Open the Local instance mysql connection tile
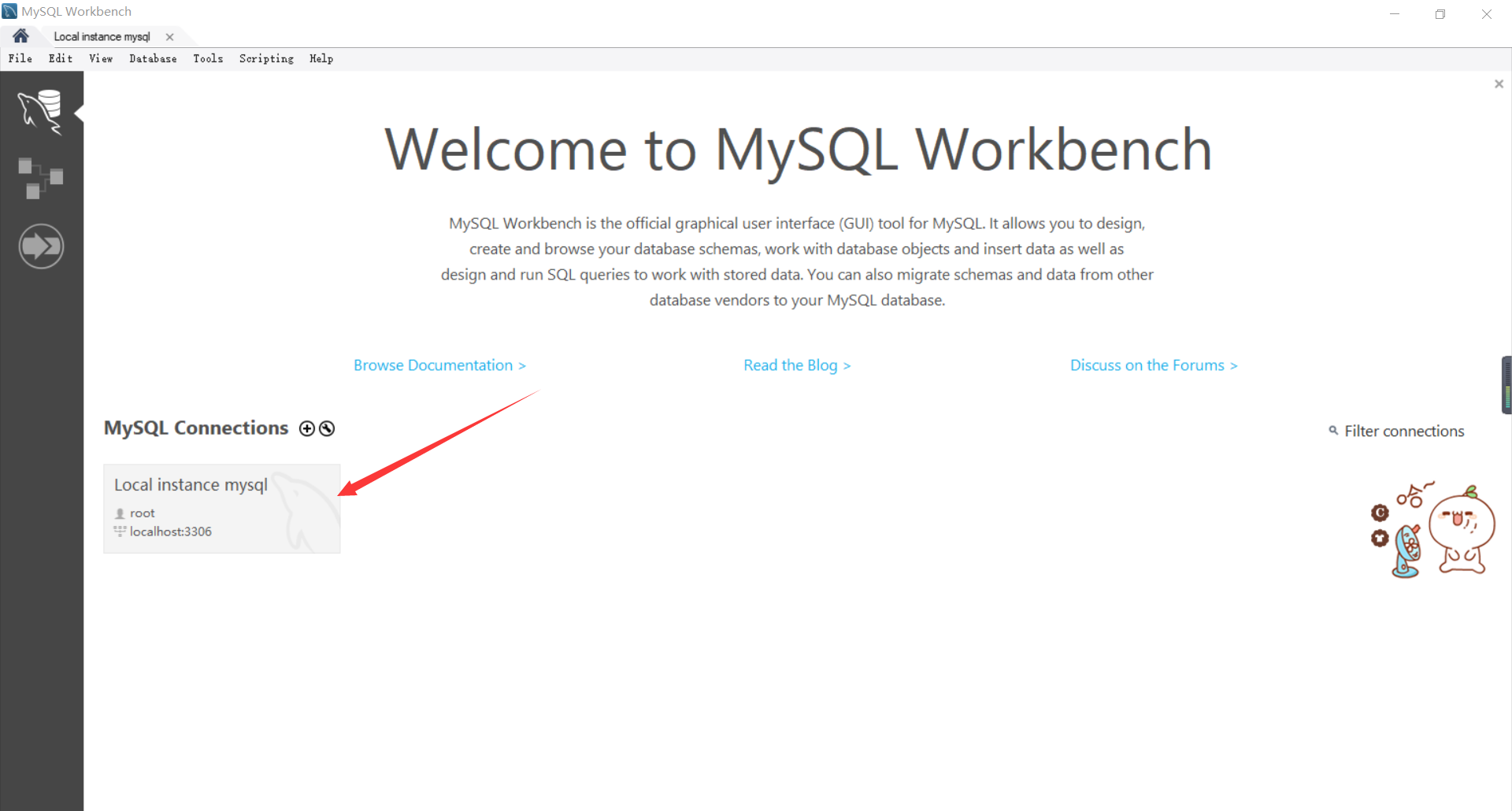Viewport: 1512px width, 811px height. pyautogui.click(x=222, y=509)
